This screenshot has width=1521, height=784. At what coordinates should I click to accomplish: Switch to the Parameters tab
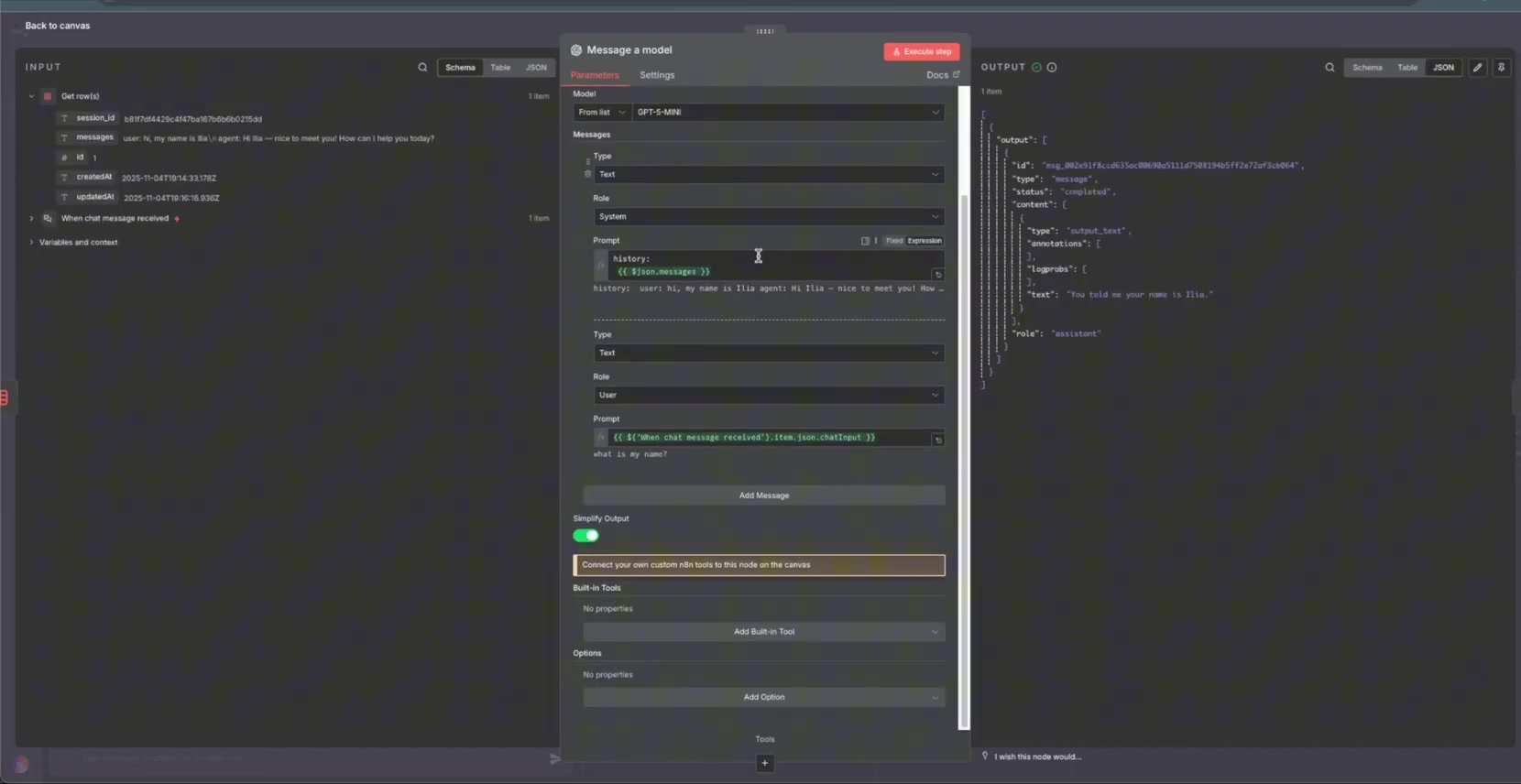click(595, 75)
